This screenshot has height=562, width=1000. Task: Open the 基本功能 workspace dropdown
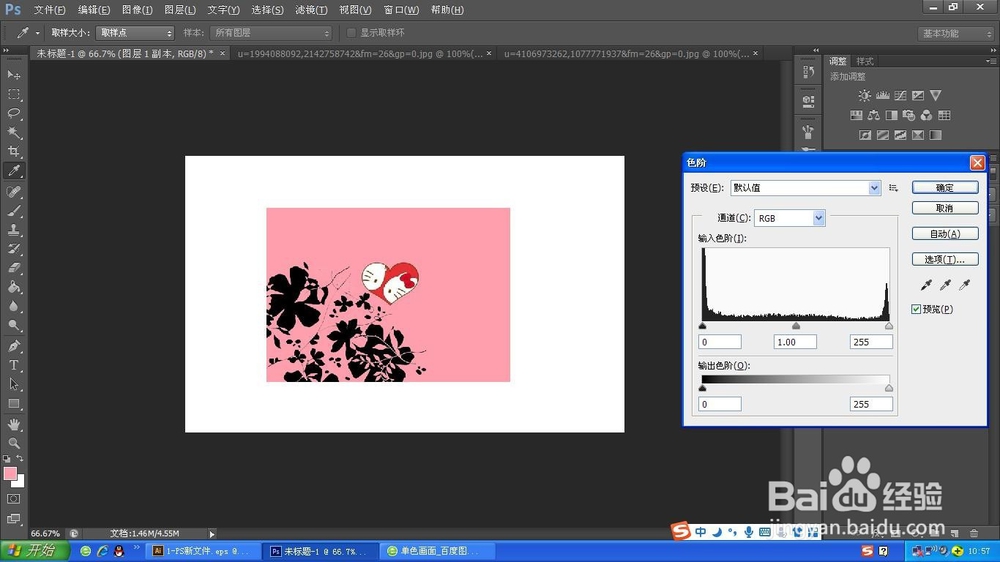(956, 33)
